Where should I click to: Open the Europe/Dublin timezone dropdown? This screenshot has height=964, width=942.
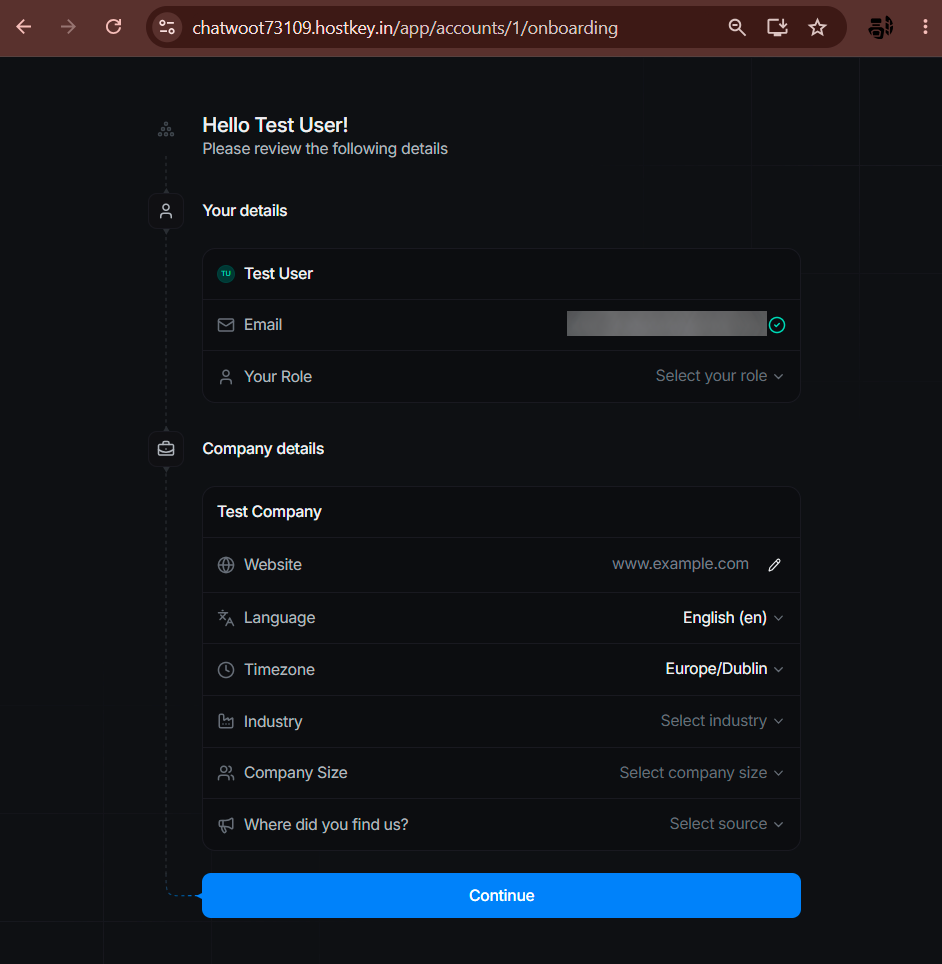pyautogui.click(x=724, y=669)
